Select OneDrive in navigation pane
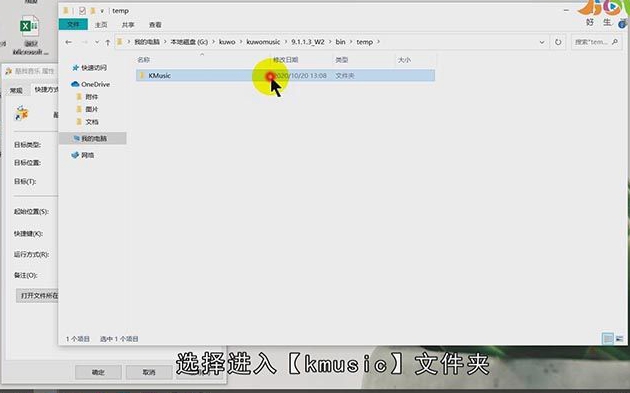The image size is (630, 393). pyautogui.click(x=90, y=84)
